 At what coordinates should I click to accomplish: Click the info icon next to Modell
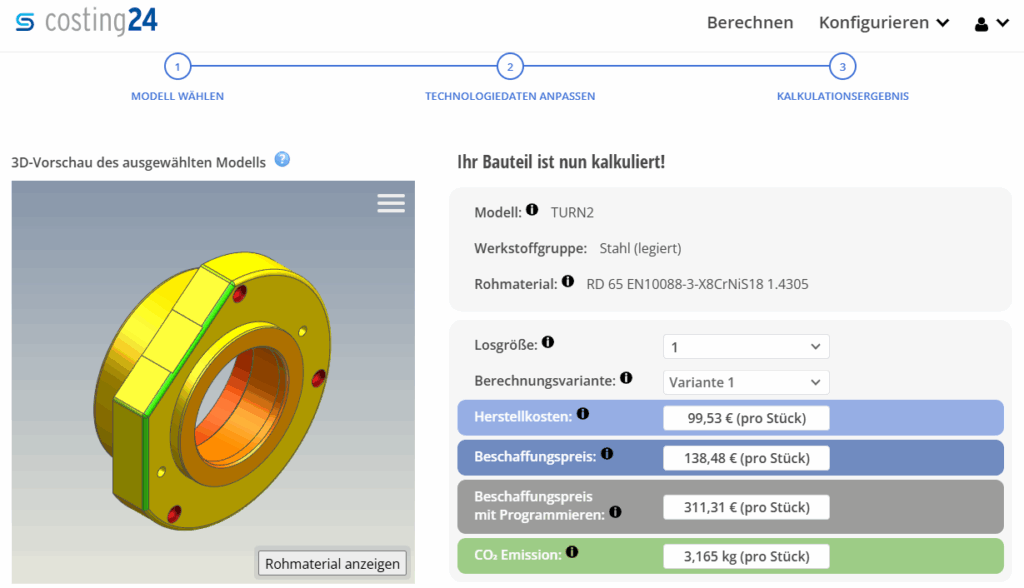pyautogui.click(x=531, y=210)
